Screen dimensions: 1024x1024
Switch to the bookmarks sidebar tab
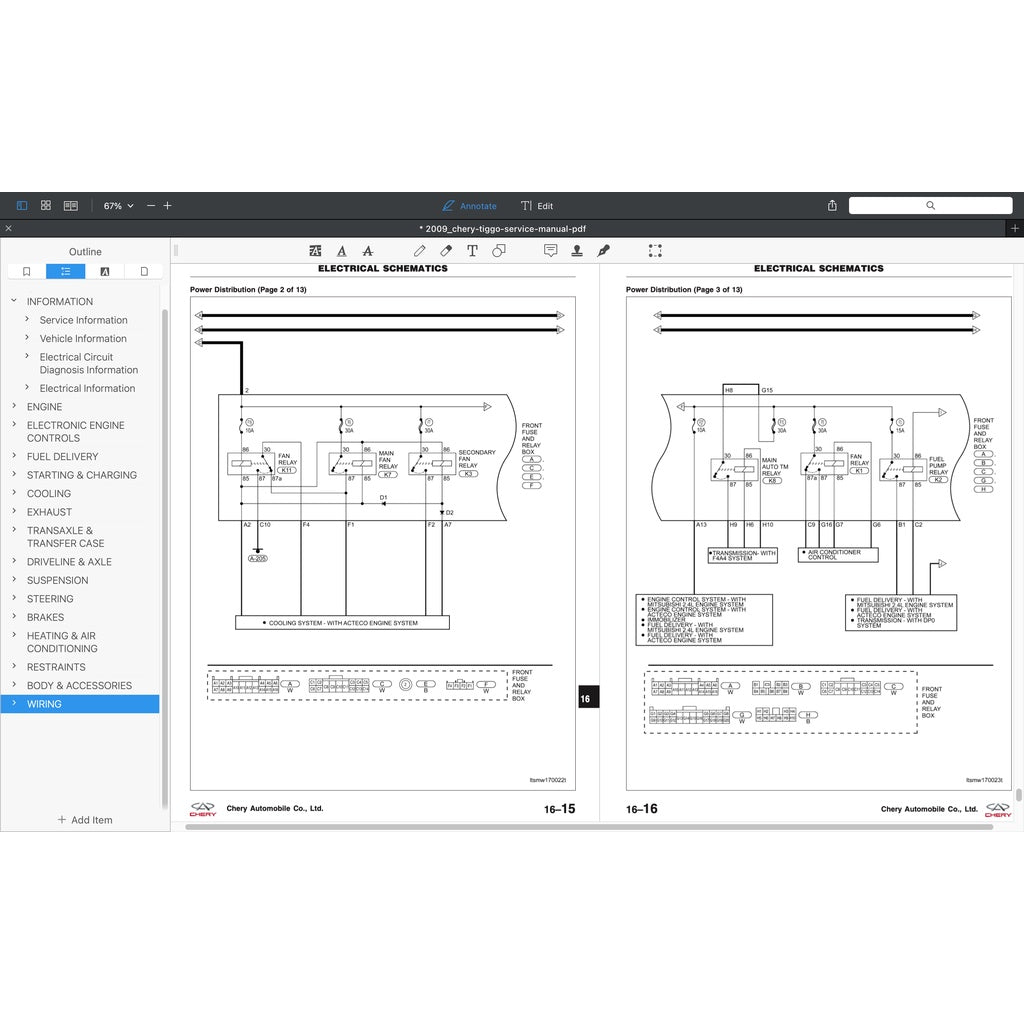(26, 271)
